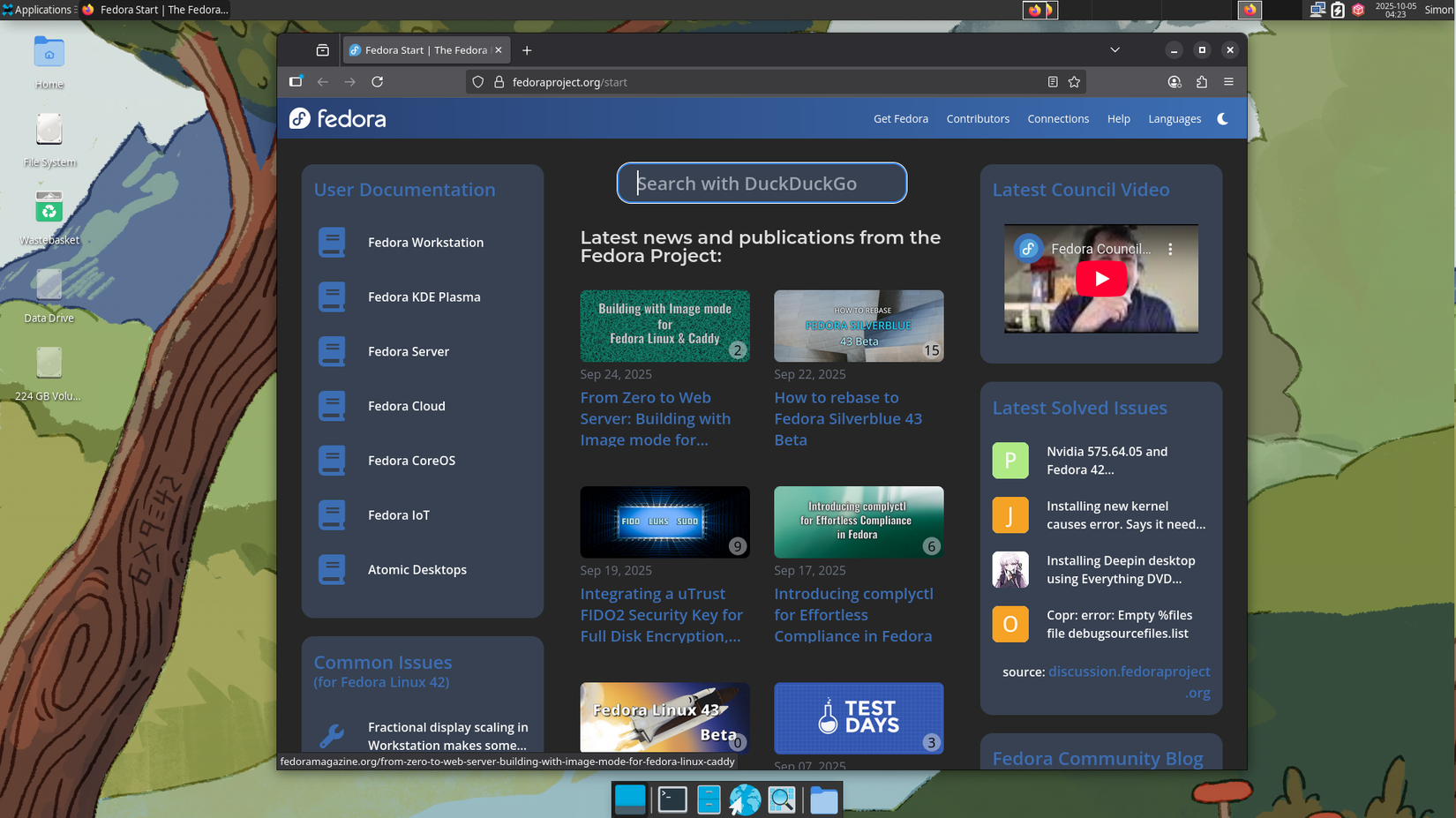Open the tab list dropdown chevron
The image size is (1456, 818).
[1115, 49]
